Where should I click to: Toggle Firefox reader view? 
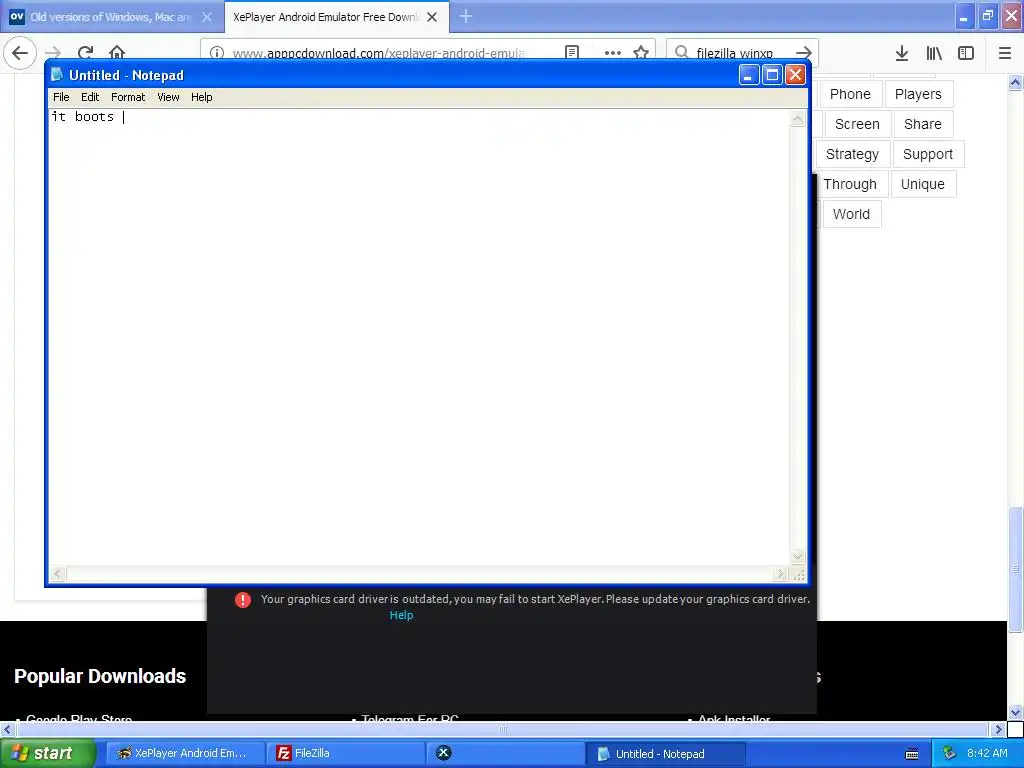572,53
